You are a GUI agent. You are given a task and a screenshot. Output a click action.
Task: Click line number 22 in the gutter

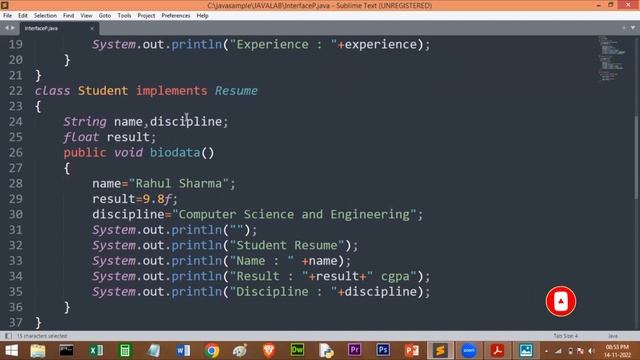[16, 91]
